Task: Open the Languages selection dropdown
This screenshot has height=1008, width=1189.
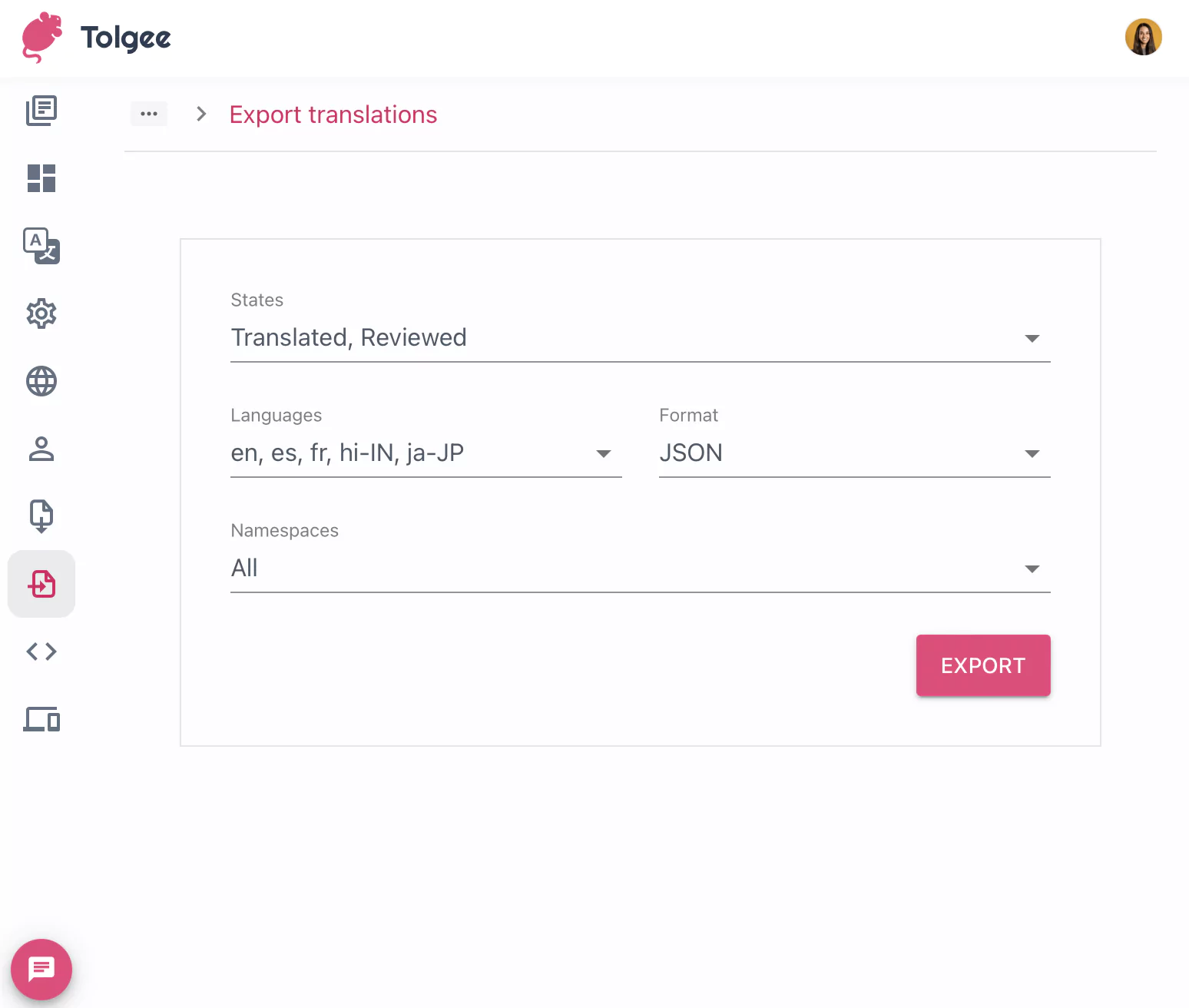Action: (x=604, y=453)
